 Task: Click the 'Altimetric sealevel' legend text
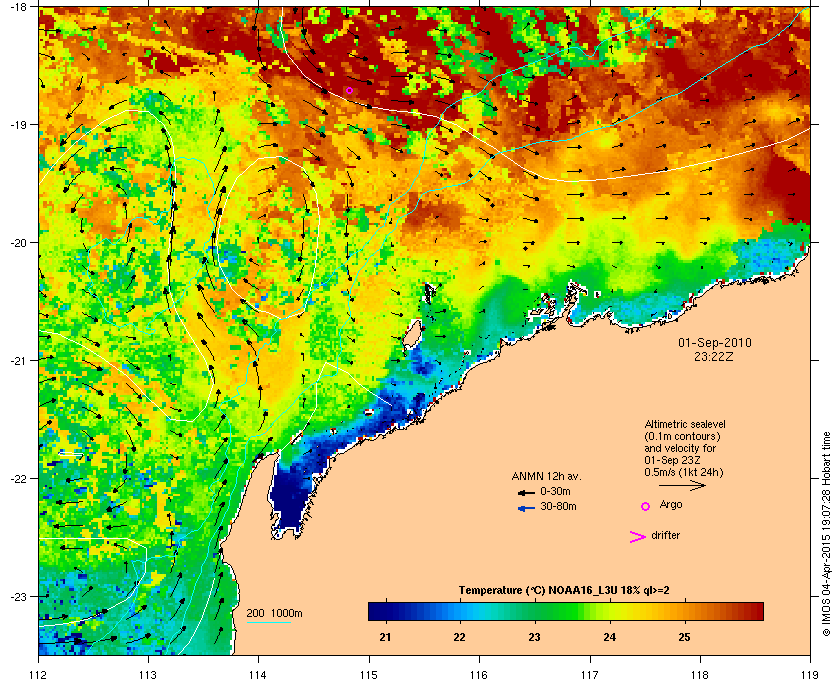click(685, 424)
